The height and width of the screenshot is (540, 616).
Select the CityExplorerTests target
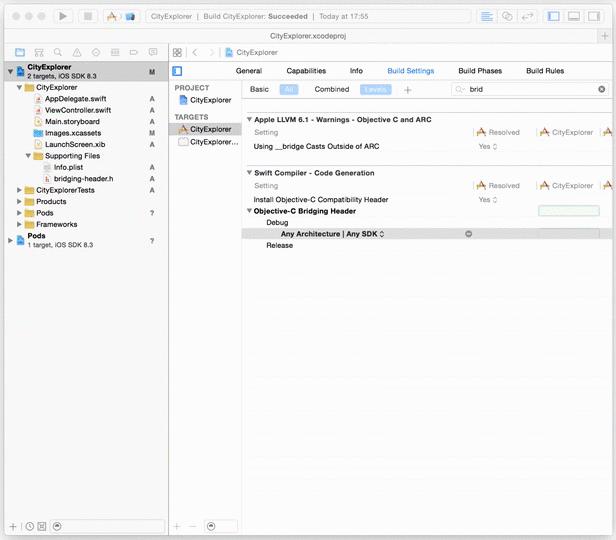208,142
